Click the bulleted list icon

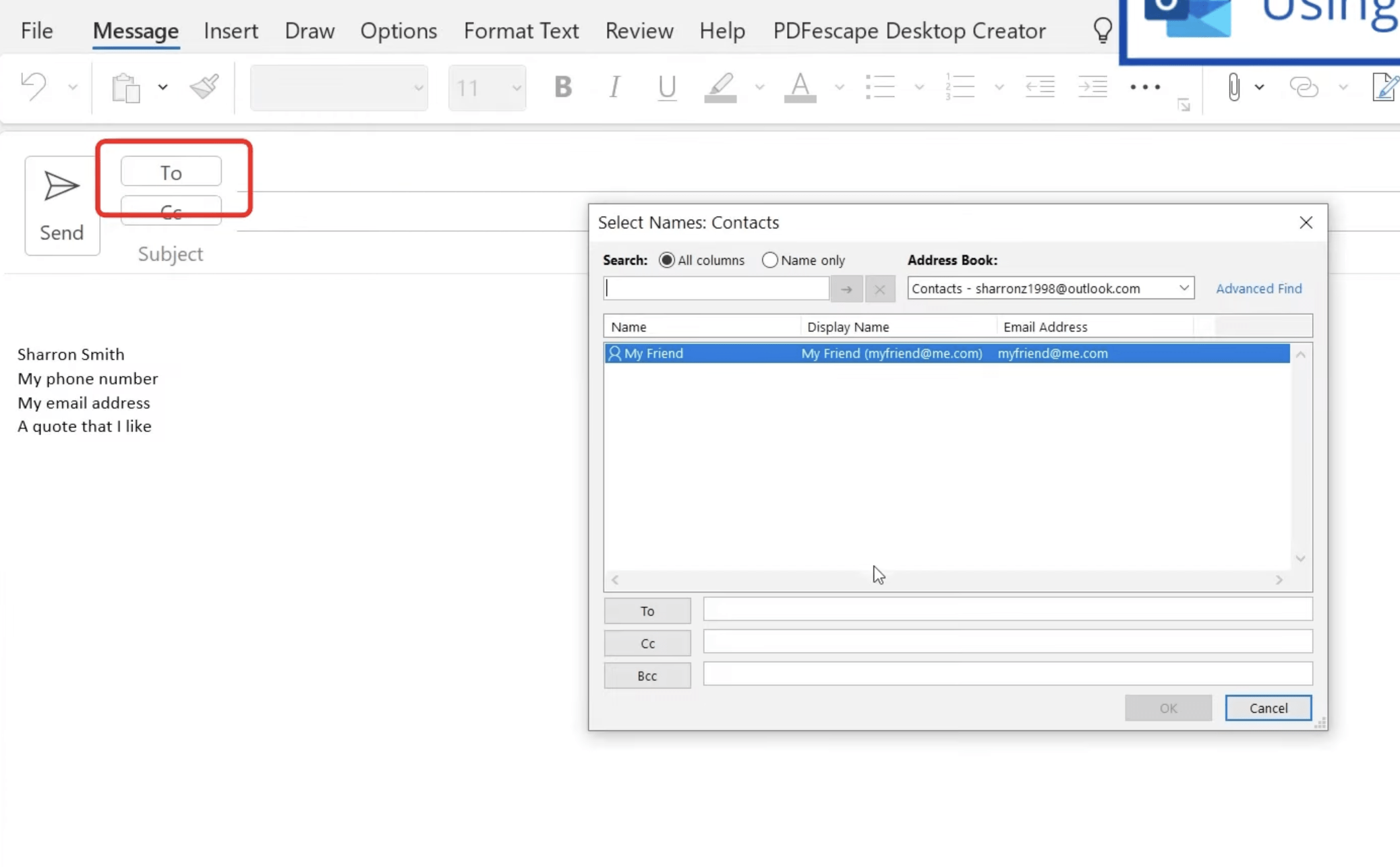(880, 87)
